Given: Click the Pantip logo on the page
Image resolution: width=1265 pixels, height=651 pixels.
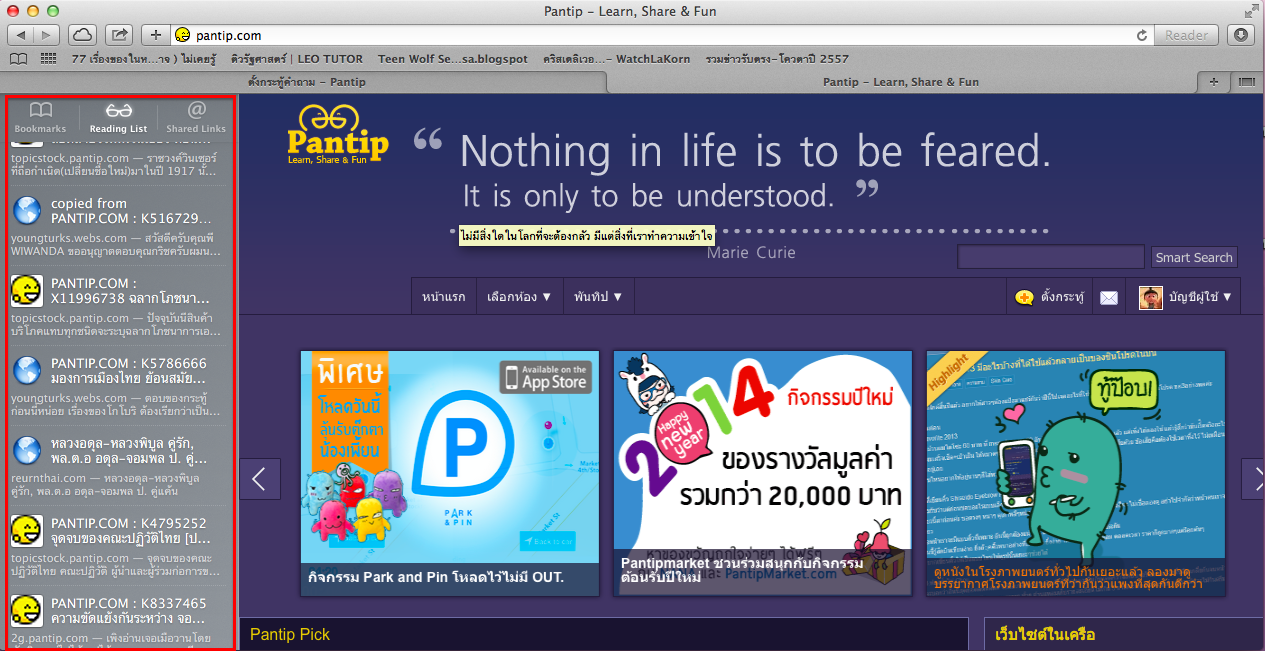Looking at the screenshot, I should pyautogui.click(x=336, y=136).
